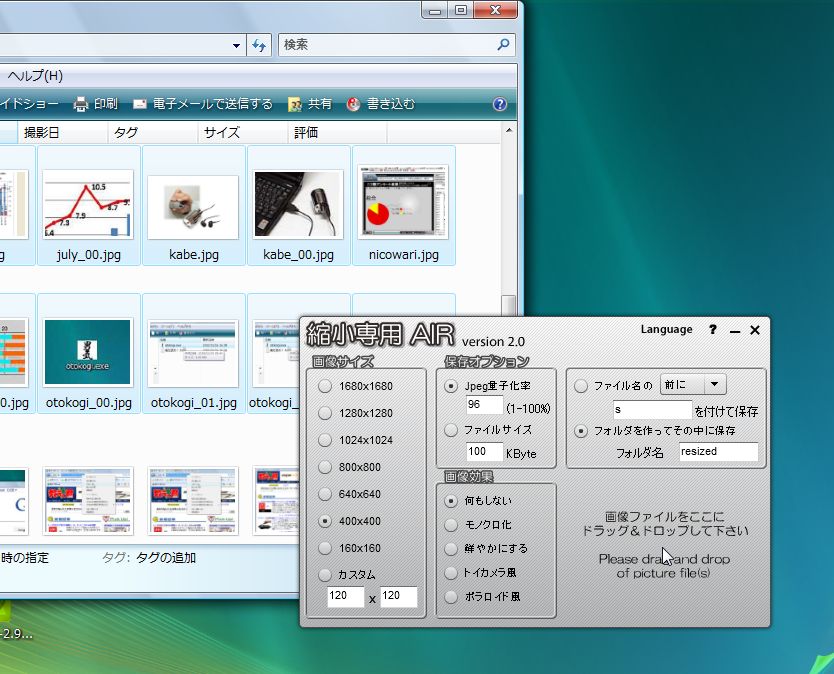Image resolution: width=834 pixels, height=674 pixels.
Task: Select フォルダを作ってその中に保存 option
Action: pos(581,431)
